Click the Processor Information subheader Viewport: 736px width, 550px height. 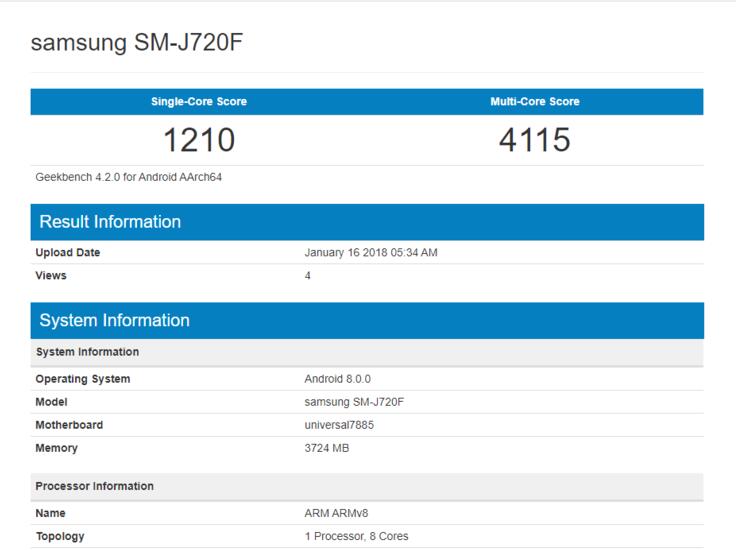tap(367, 487)
